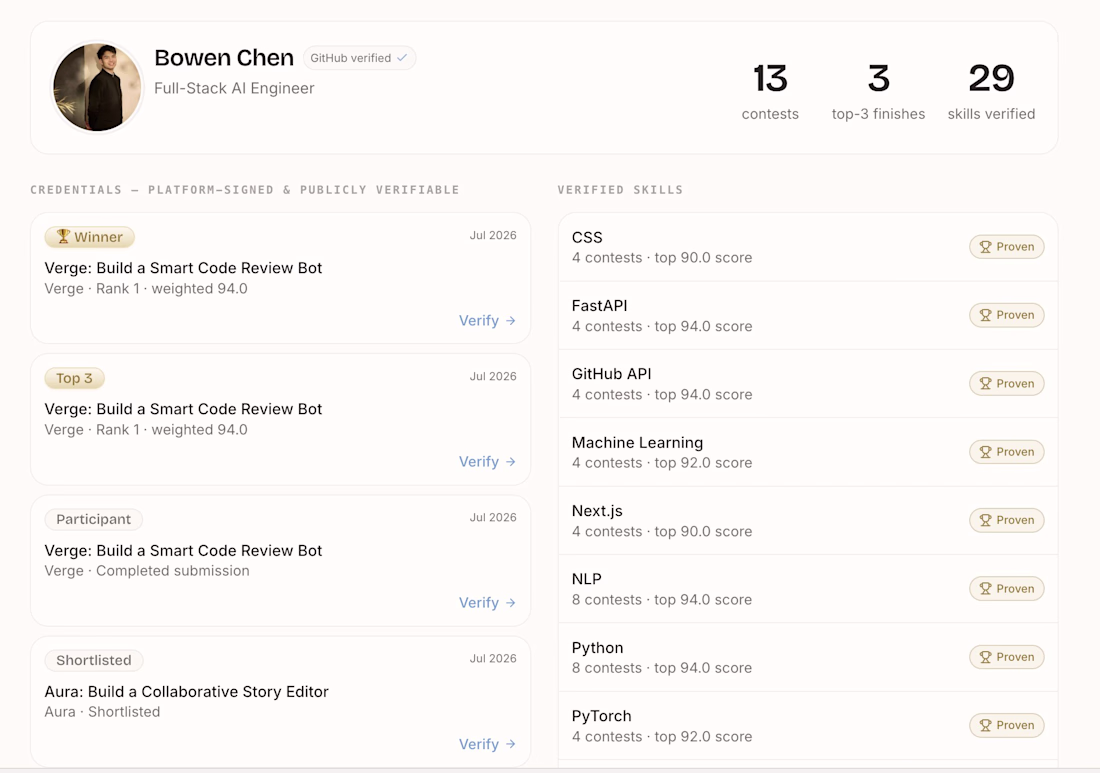Click the Proven trophy badge for GitHub API

tap(1007, 384)
